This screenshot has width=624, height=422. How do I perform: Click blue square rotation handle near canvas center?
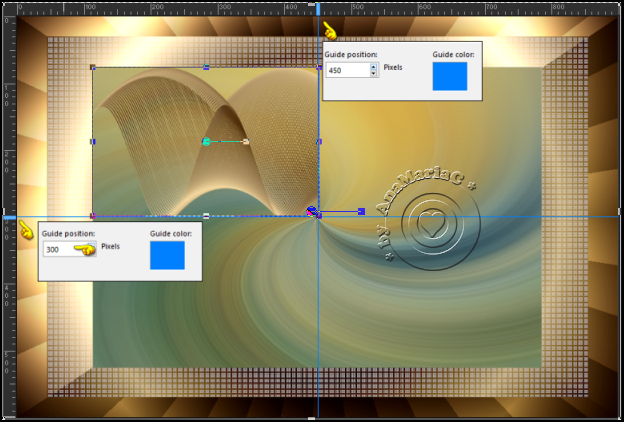[361, 211]
